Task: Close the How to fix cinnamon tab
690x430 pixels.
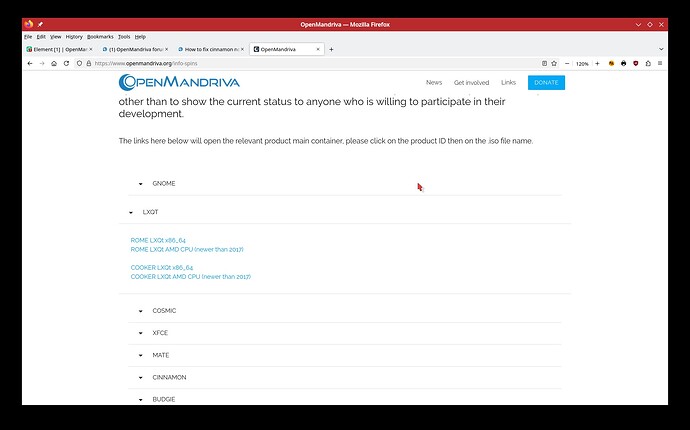Action: (x=242, y=49)
